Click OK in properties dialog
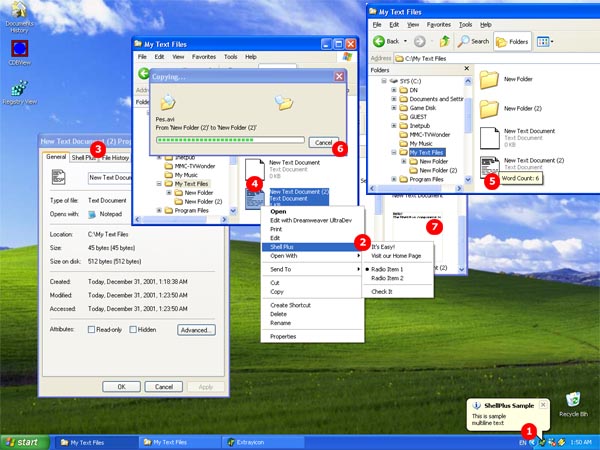This screenshot has height=450, width=600. (x=121, y=386)
